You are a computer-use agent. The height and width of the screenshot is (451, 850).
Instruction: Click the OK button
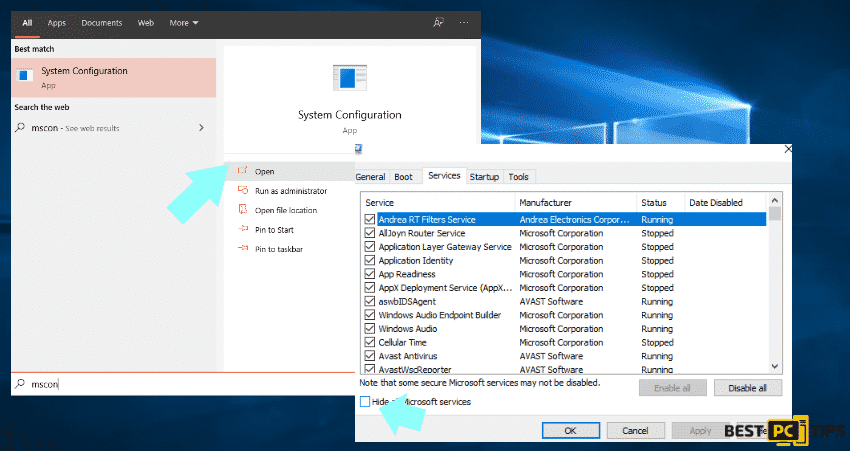(570, 430)
